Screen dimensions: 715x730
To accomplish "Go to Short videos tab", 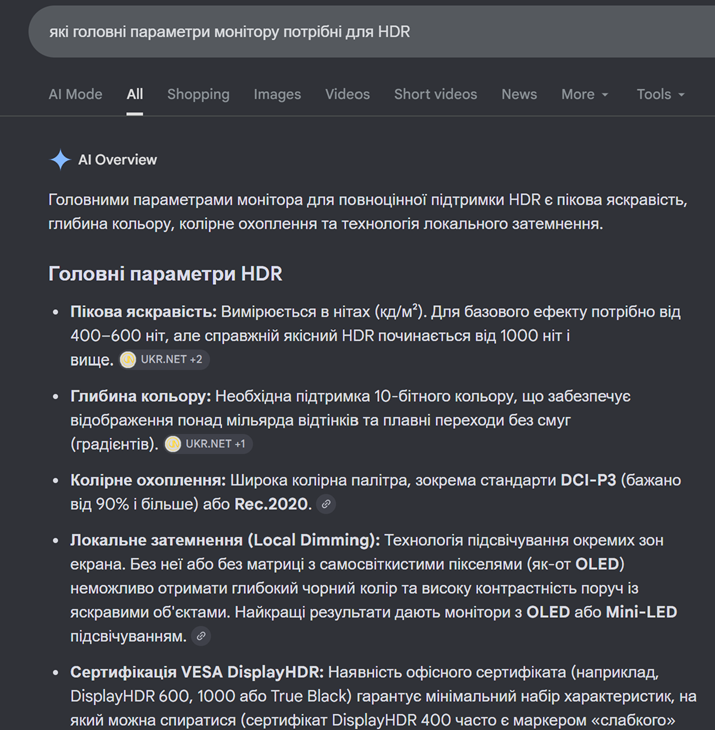I will 436,94.
